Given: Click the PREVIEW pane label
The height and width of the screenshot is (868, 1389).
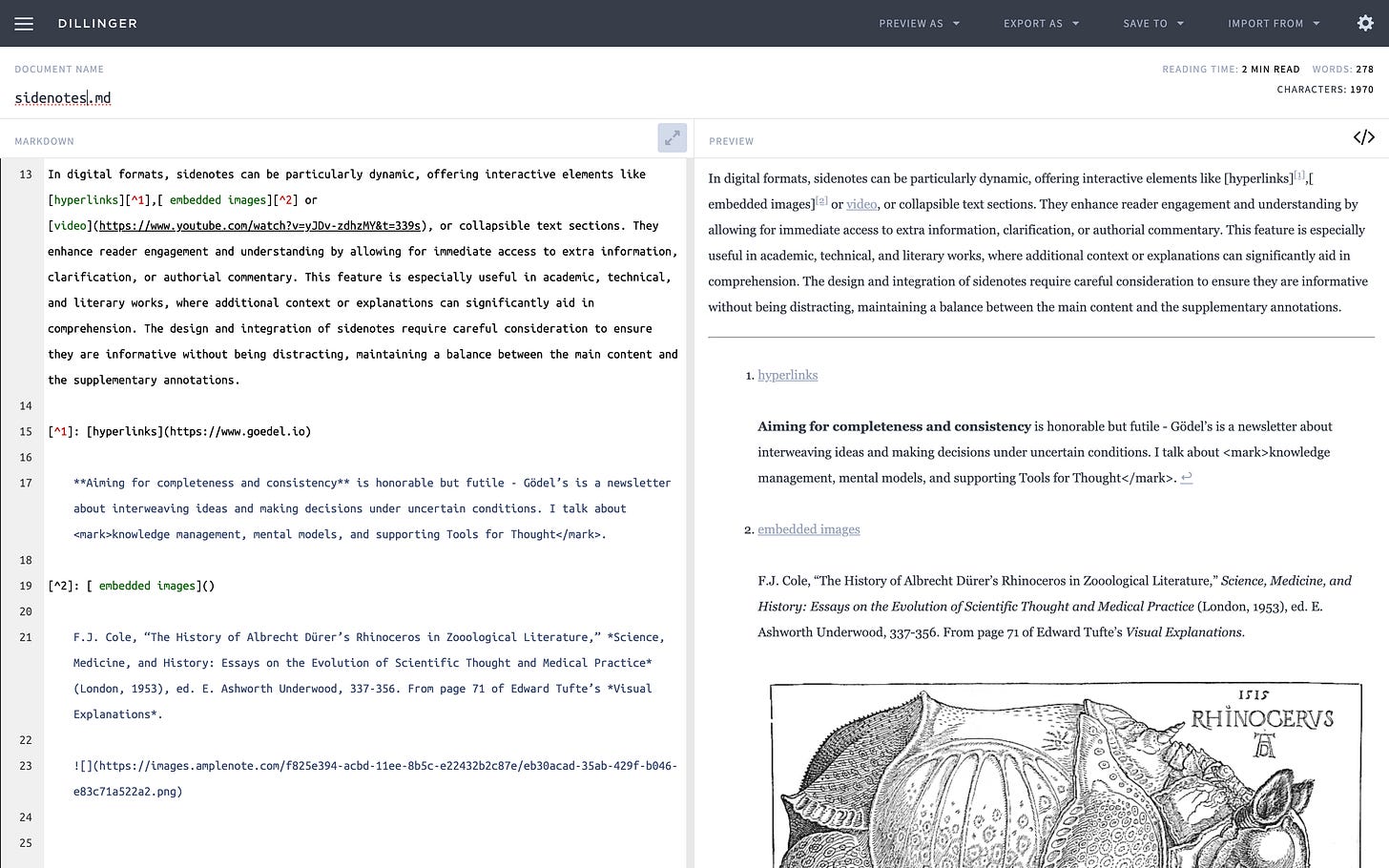Looking at the screenshot, I should 732,141.
